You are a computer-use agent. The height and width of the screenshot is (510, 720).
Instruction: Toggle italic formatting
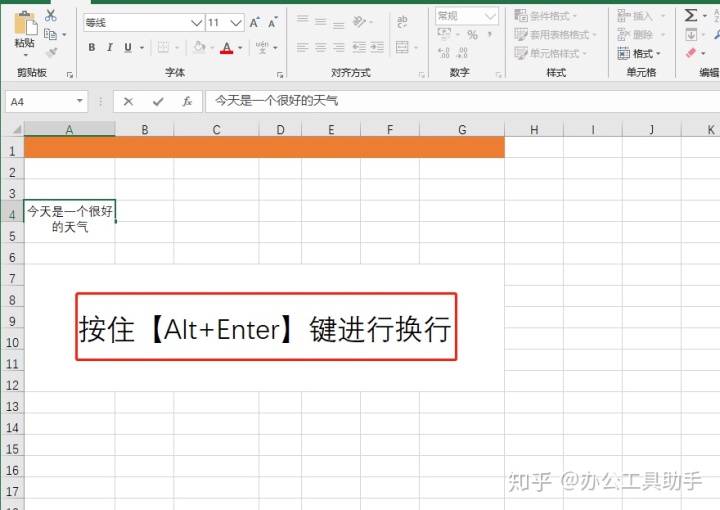[x=110, y=47]
